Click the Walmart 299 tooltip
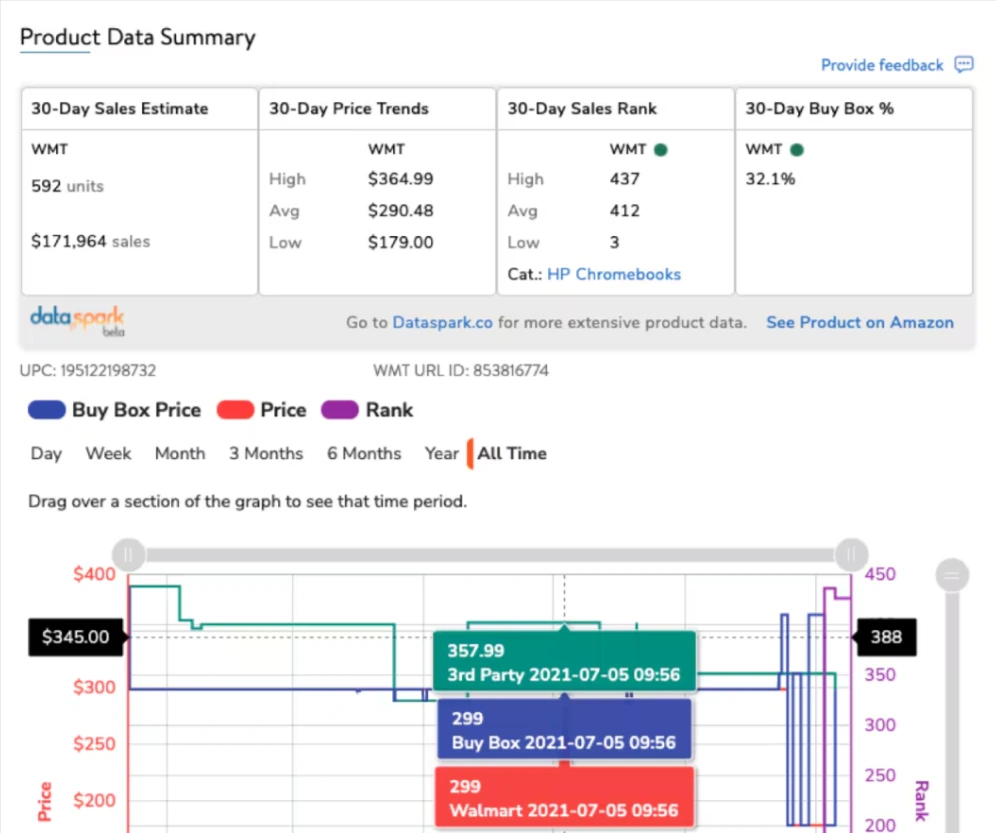The width and height of the screenshot is (996, 833). (564, 797)
